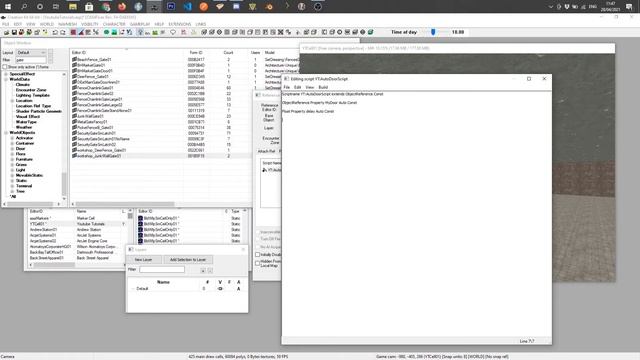640x360 pixels.
Task: Adjust the Time of day slider
Action: tap(433, 32)
